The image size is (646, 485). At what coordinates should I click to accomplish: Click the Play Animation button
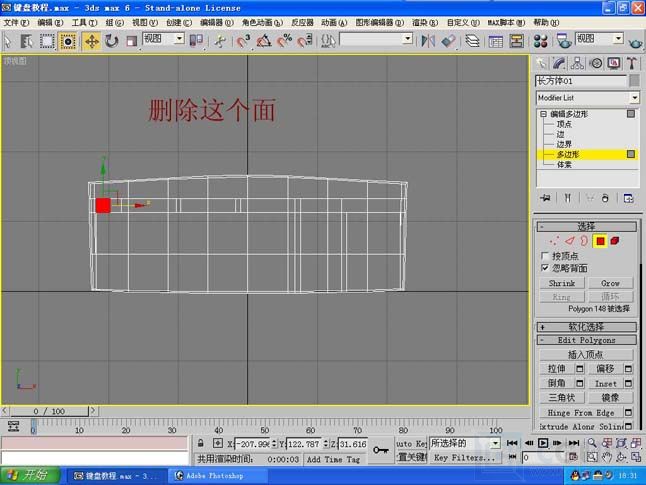(543, 443)
